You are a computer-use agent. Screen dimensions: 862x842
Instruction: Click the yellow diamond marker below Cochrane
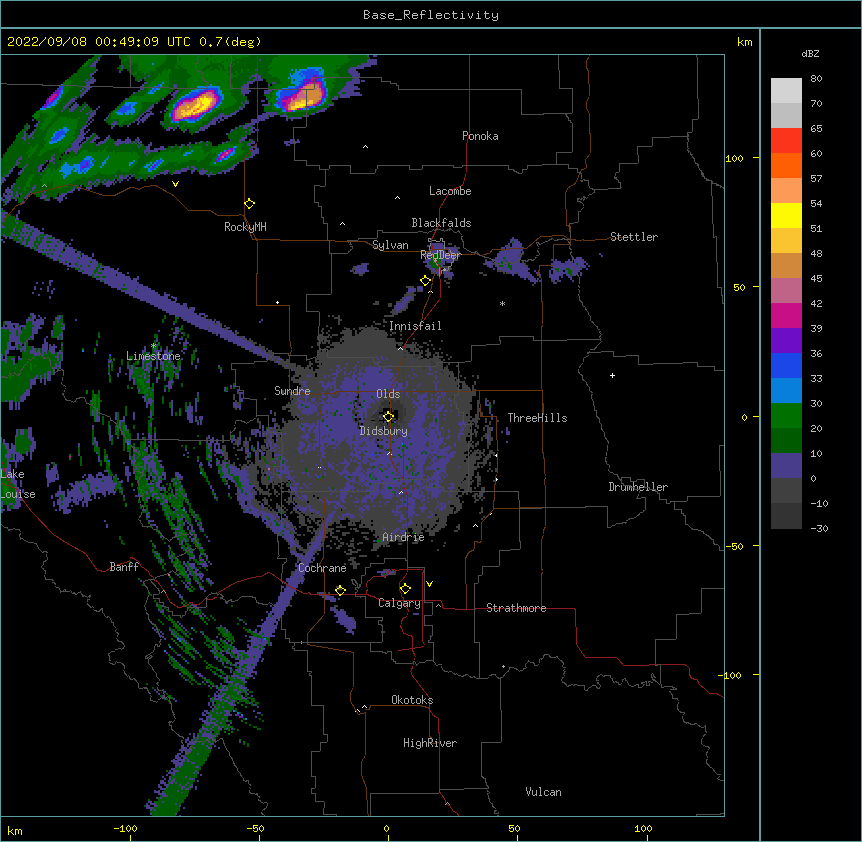point(340,590)
